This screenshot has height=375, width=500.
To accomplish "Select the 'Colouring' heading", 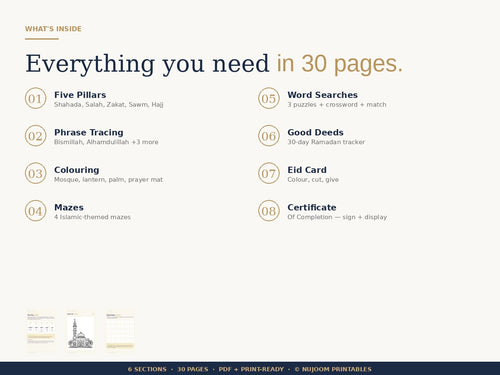I will [77, 170].
